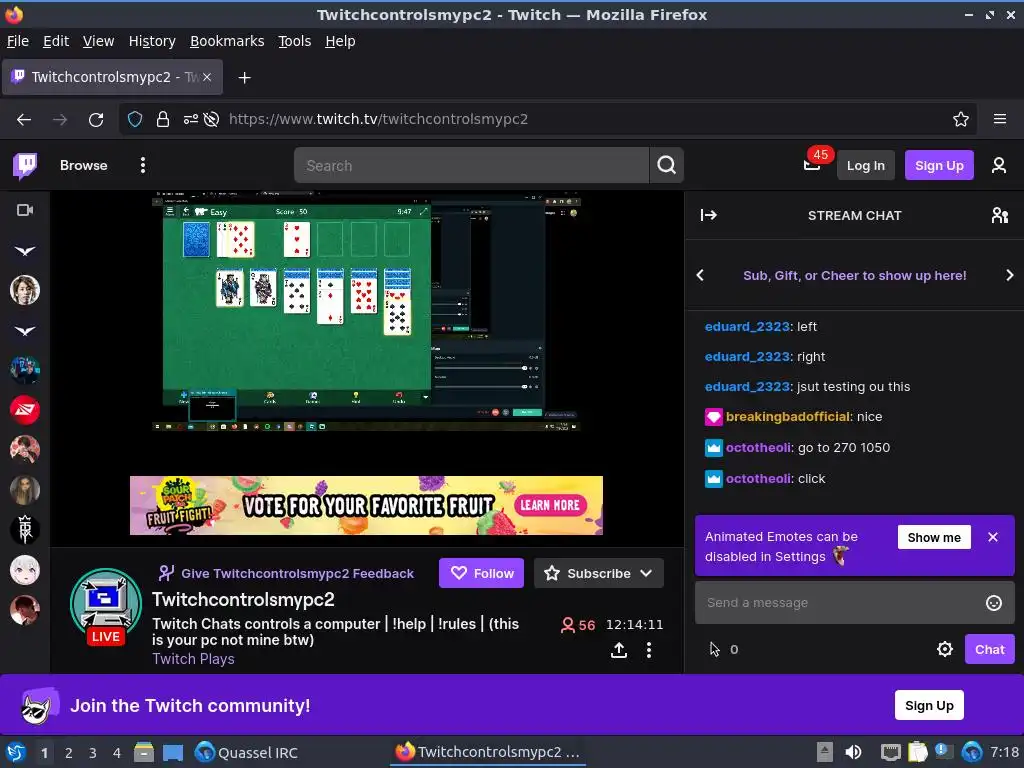Open chat settings gear
This screenshot has width=1024, height=768.
point(944,649)
